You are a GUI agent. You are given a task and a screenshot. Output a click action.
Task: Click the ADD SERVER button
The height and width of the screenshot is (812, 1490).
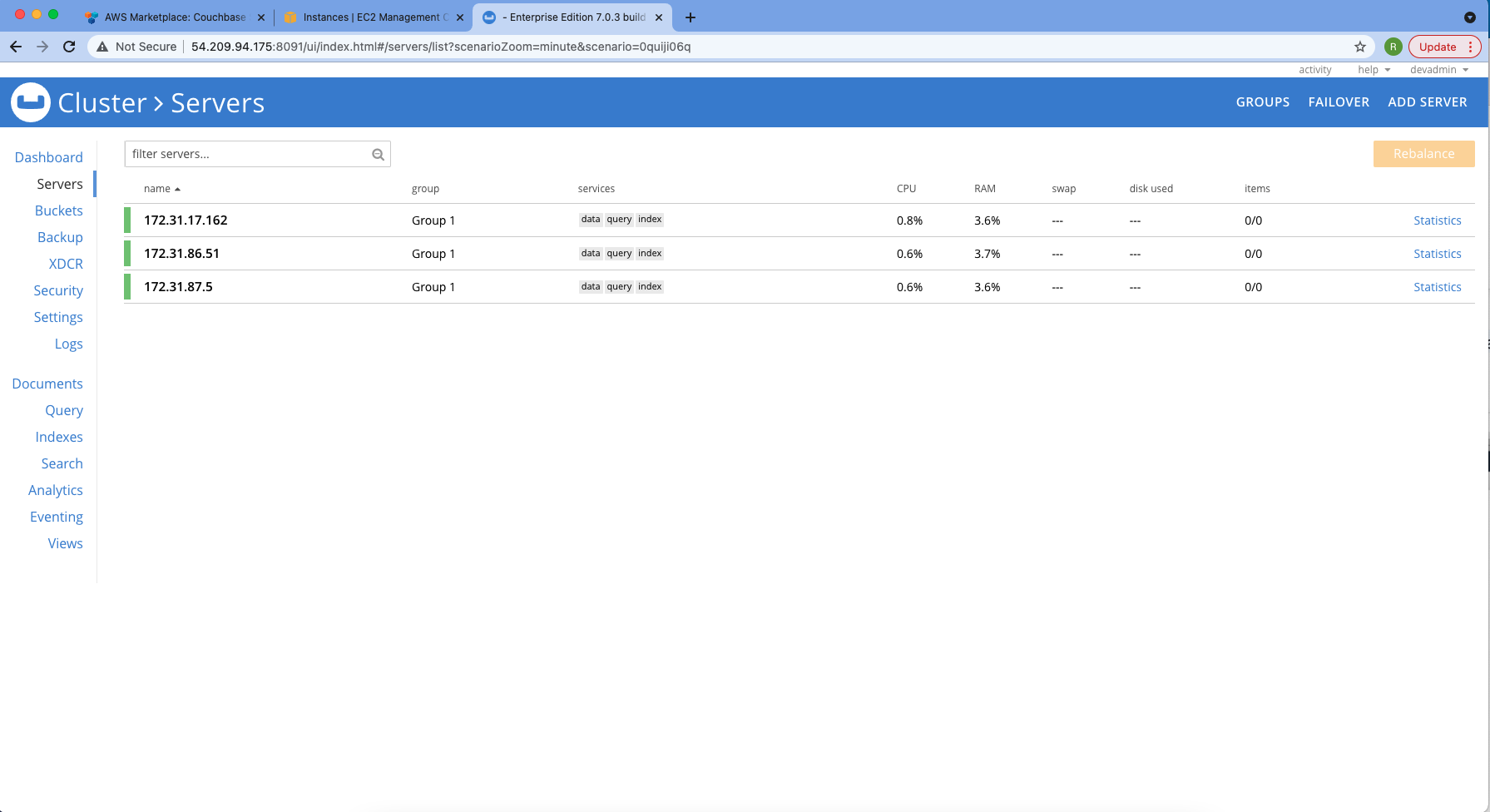click(x=1428, y=101)
